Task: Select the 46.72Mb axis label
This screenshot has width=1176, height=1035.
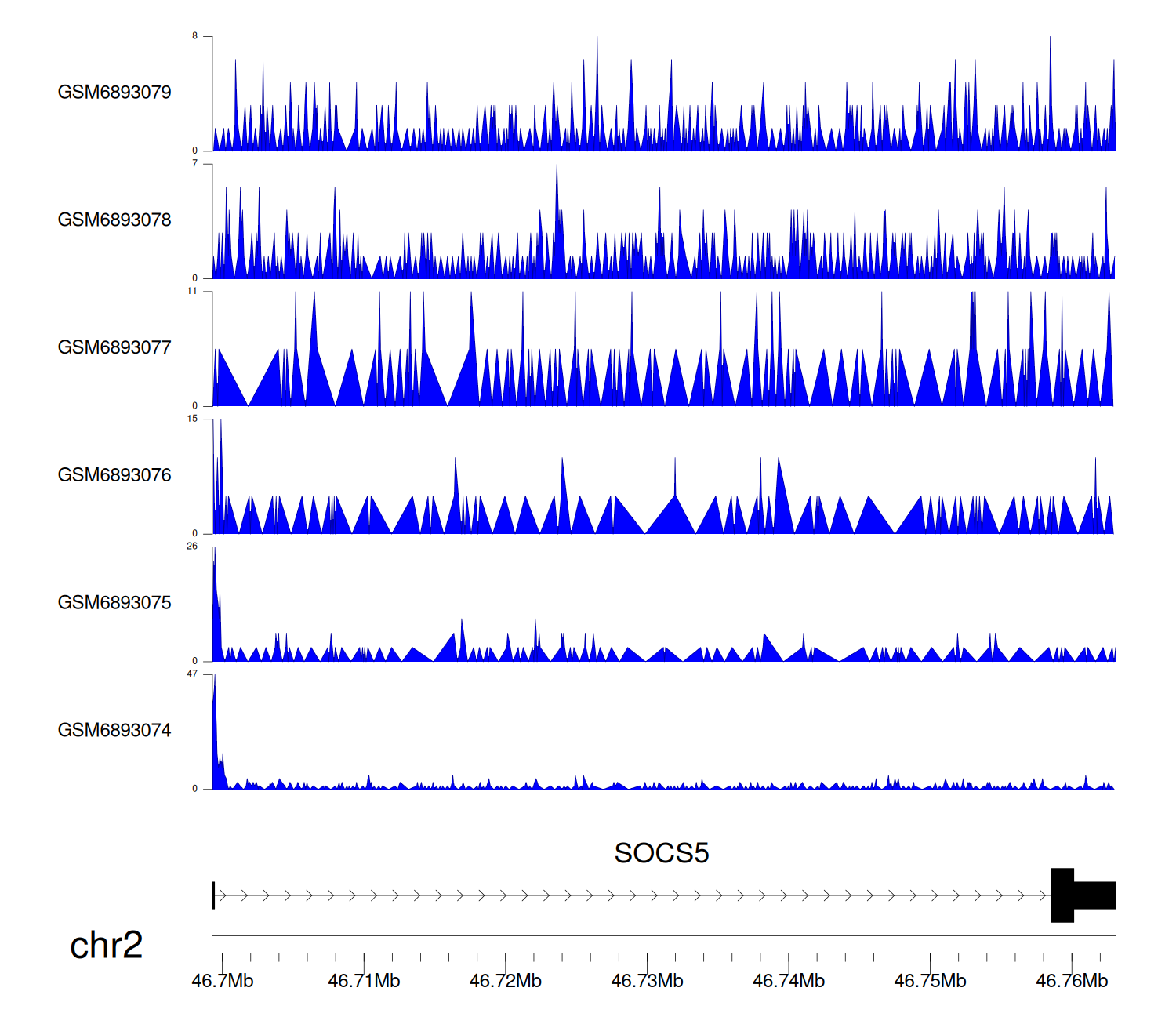Action: 506,981
